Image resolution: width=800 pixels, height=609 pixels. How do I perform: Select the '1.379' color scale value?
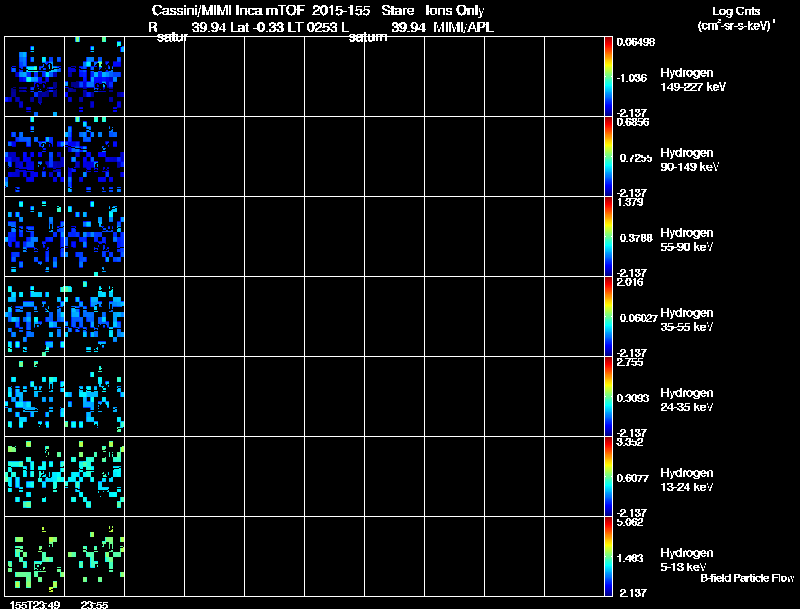630,202
